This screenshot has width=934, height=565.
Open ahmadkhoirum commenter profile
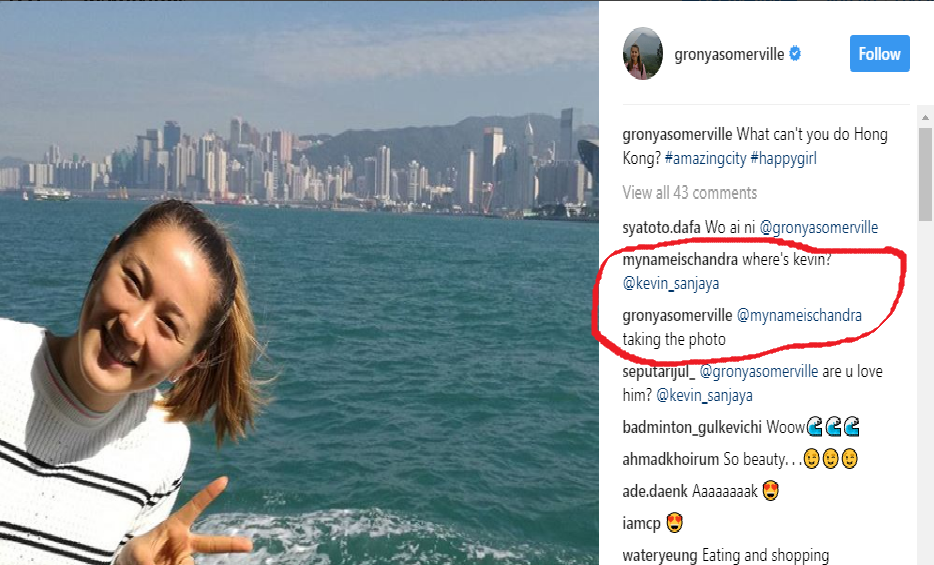[x=671, y=459]
